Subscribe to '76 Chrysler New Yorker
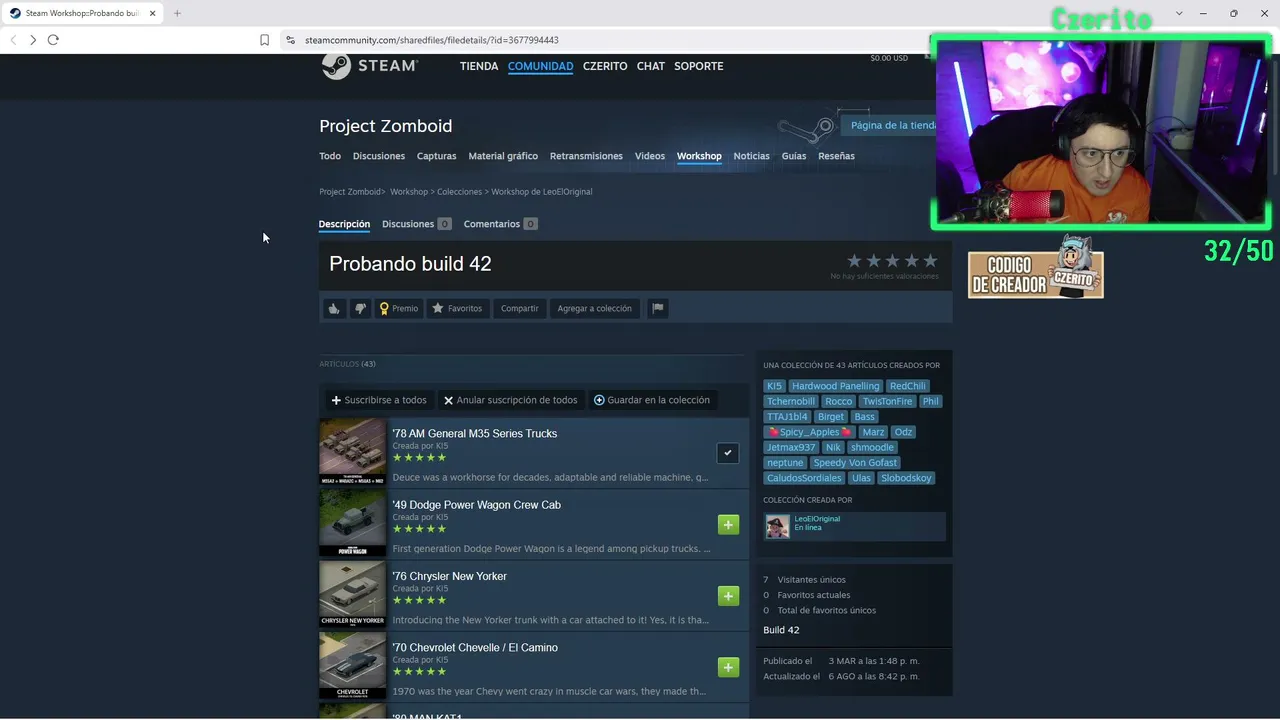The image size is (1280, 720). tap(728, 596)
